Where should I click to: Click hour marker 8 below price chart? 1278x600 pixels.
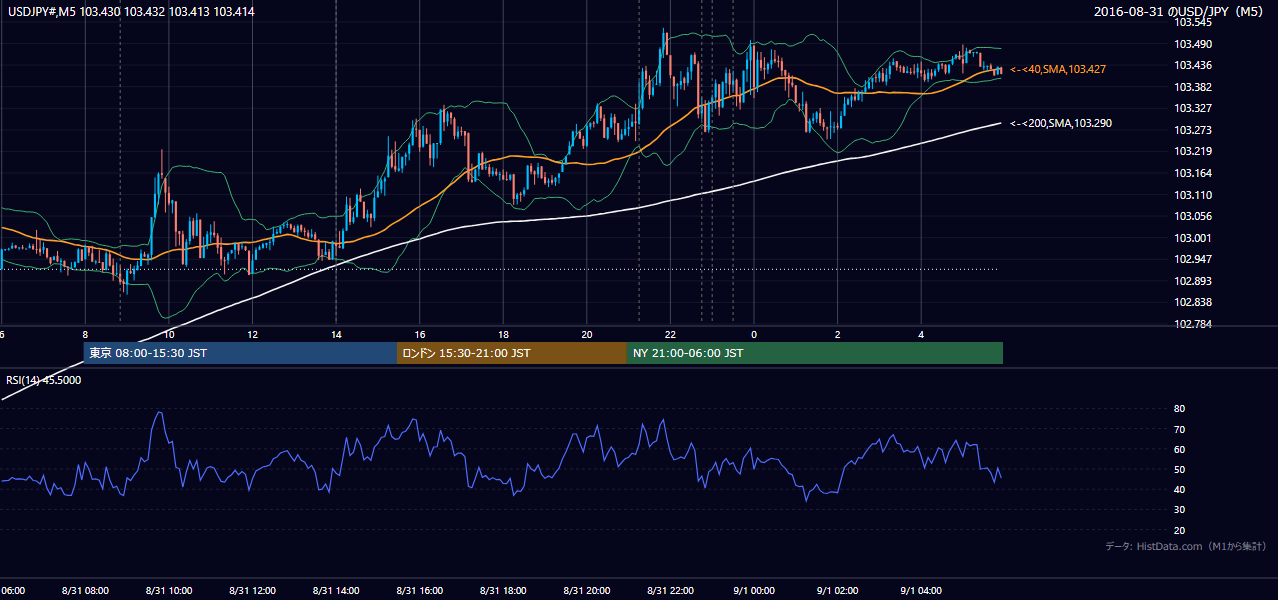point(85,334)
